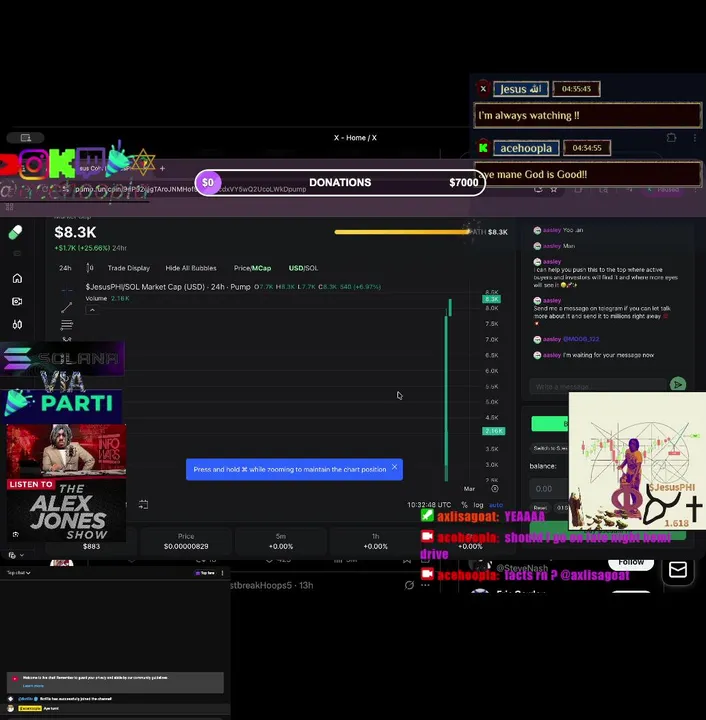Screen dimensions: 706x720
Task: Toggle USD/SOL denomination
Action: coord(303,268)
